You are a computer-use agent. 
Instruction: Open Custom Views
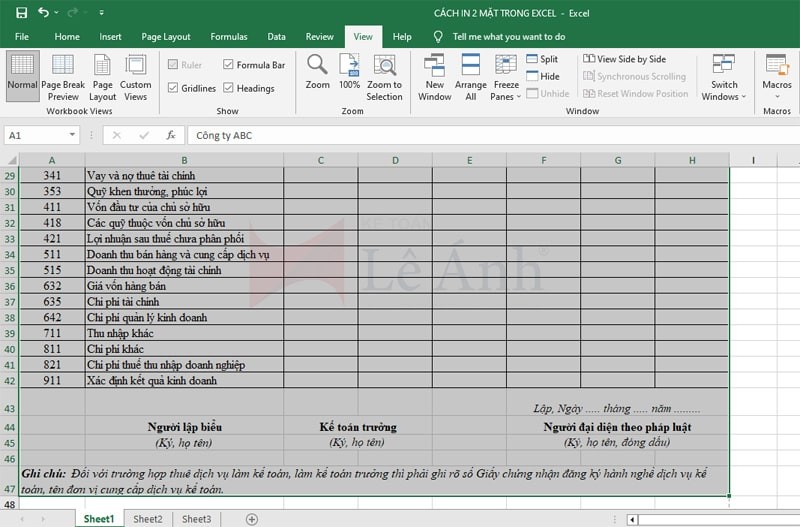click(x=135, y=78)
